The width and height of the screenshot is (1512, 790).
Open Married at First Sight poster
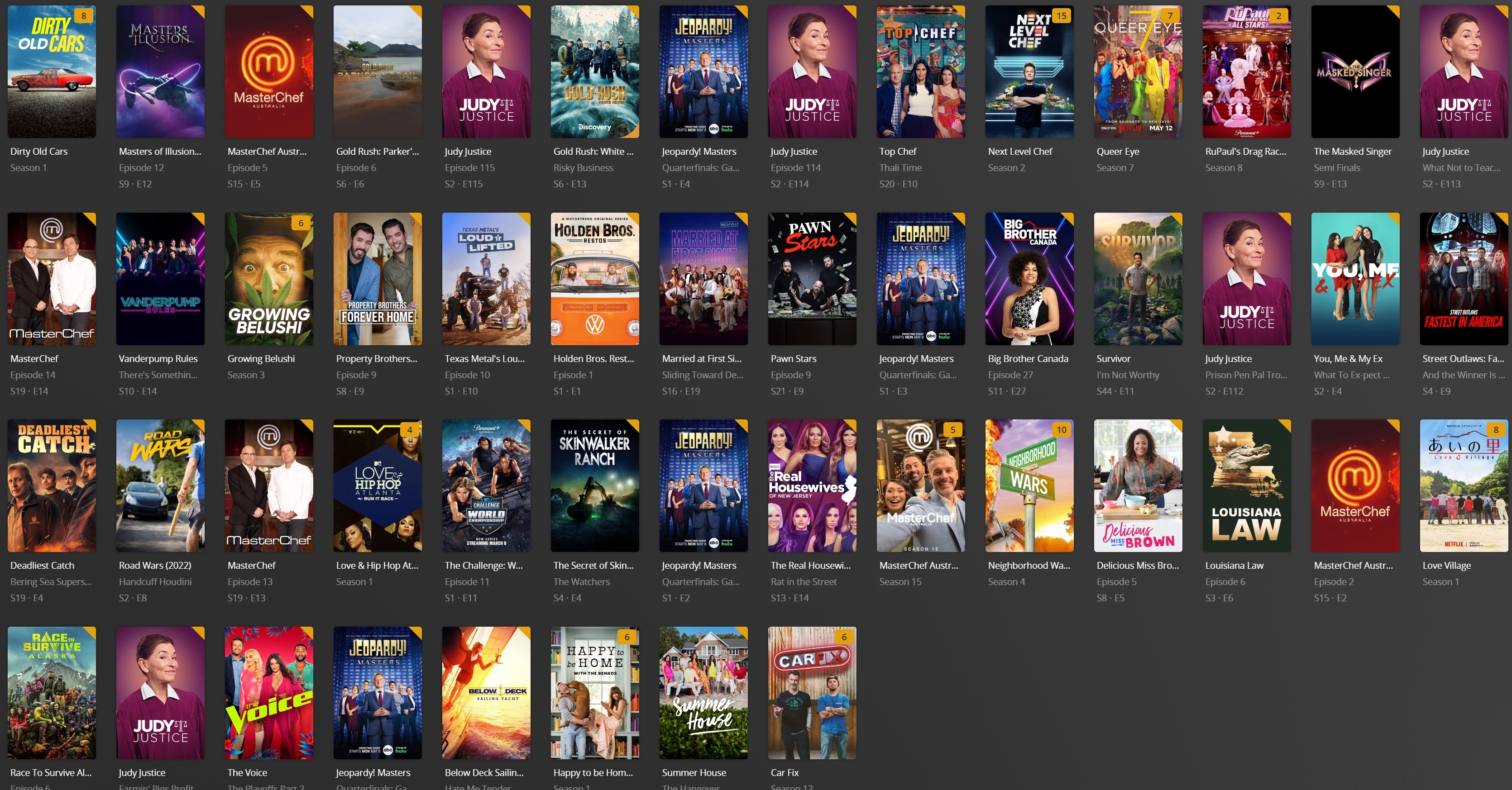[703, 279]
